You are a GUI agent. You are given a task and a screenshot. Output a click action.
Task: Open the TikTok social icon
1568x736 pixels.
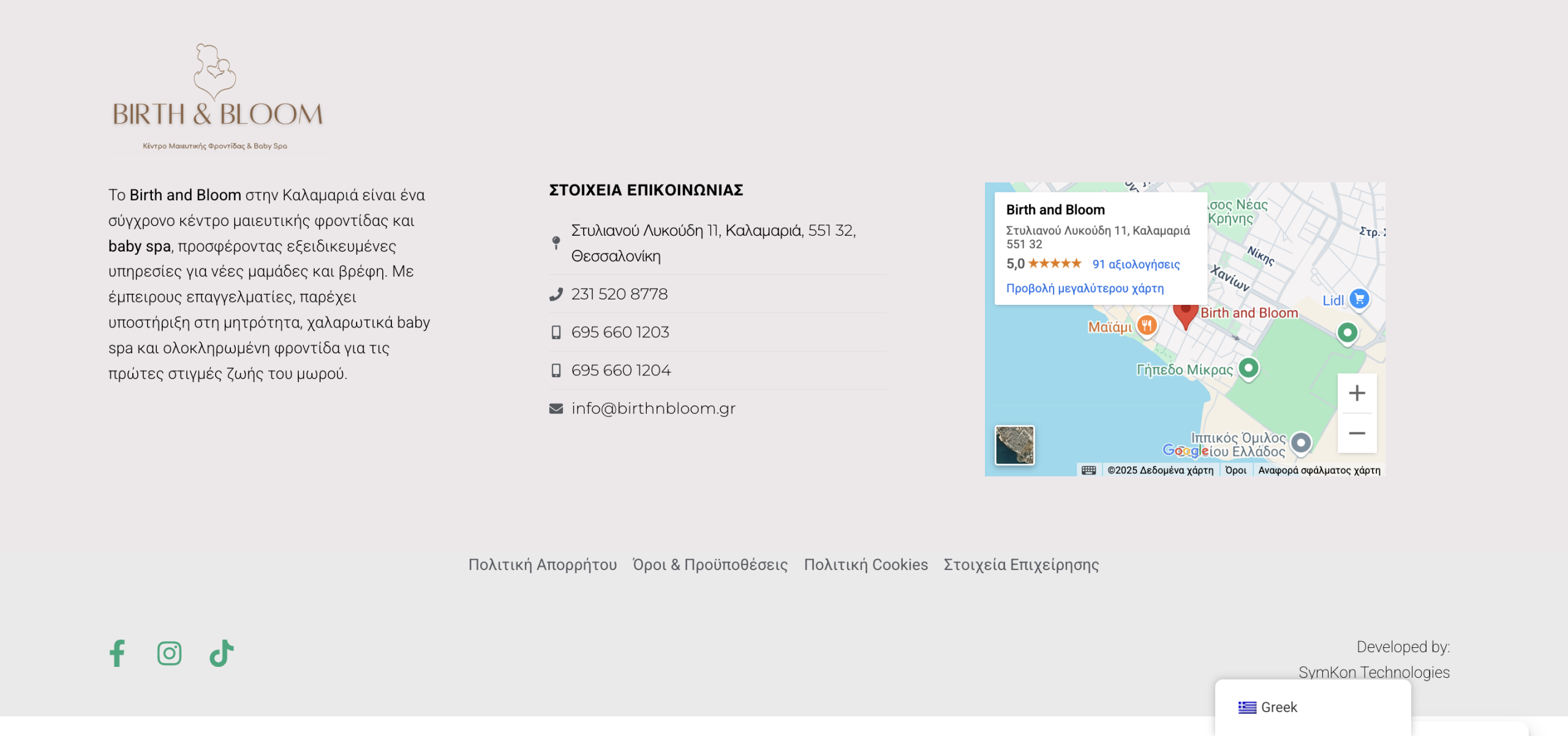point(222,653)
